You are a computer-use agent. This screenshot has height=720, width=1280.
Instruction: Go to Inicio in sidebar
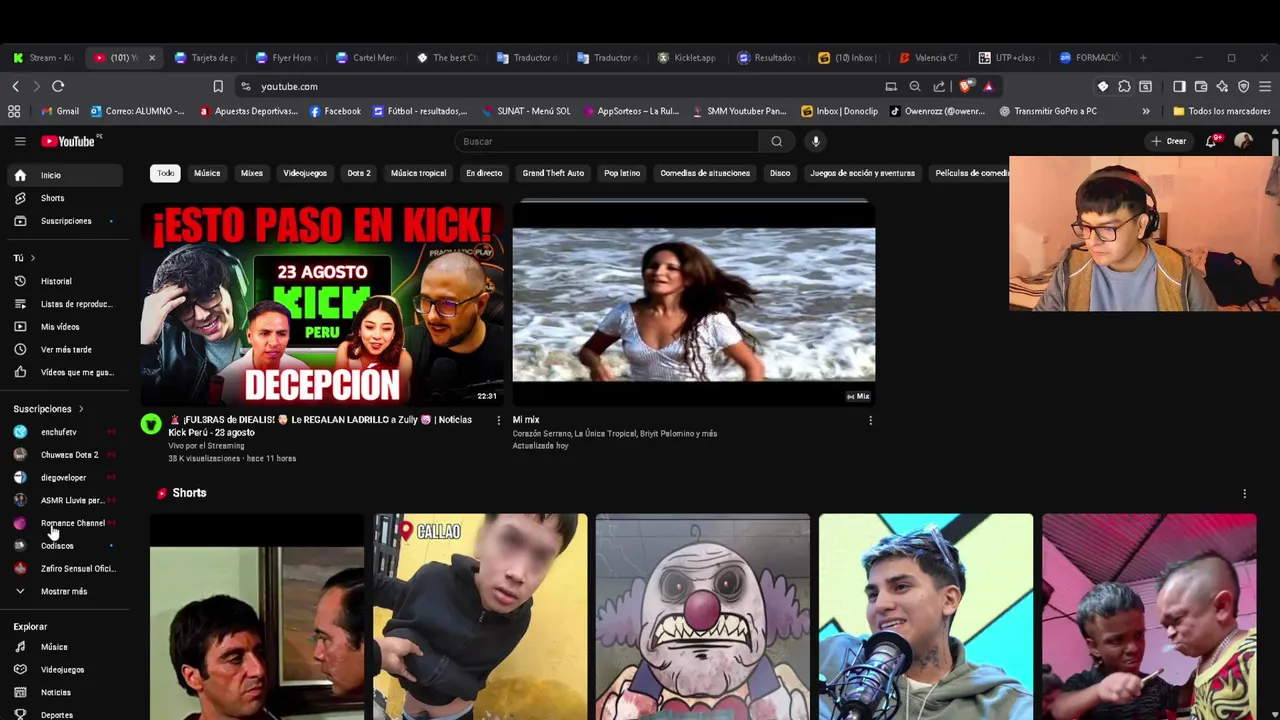tap(66, 175)
